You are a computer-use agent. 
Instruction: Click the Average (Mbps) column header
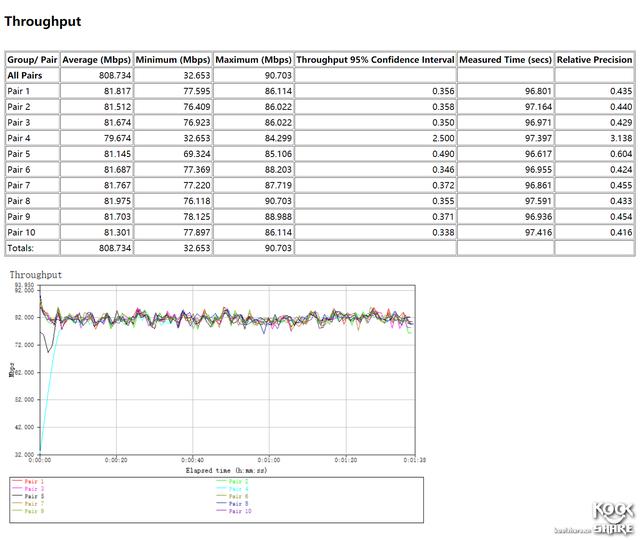pos(97,60)
